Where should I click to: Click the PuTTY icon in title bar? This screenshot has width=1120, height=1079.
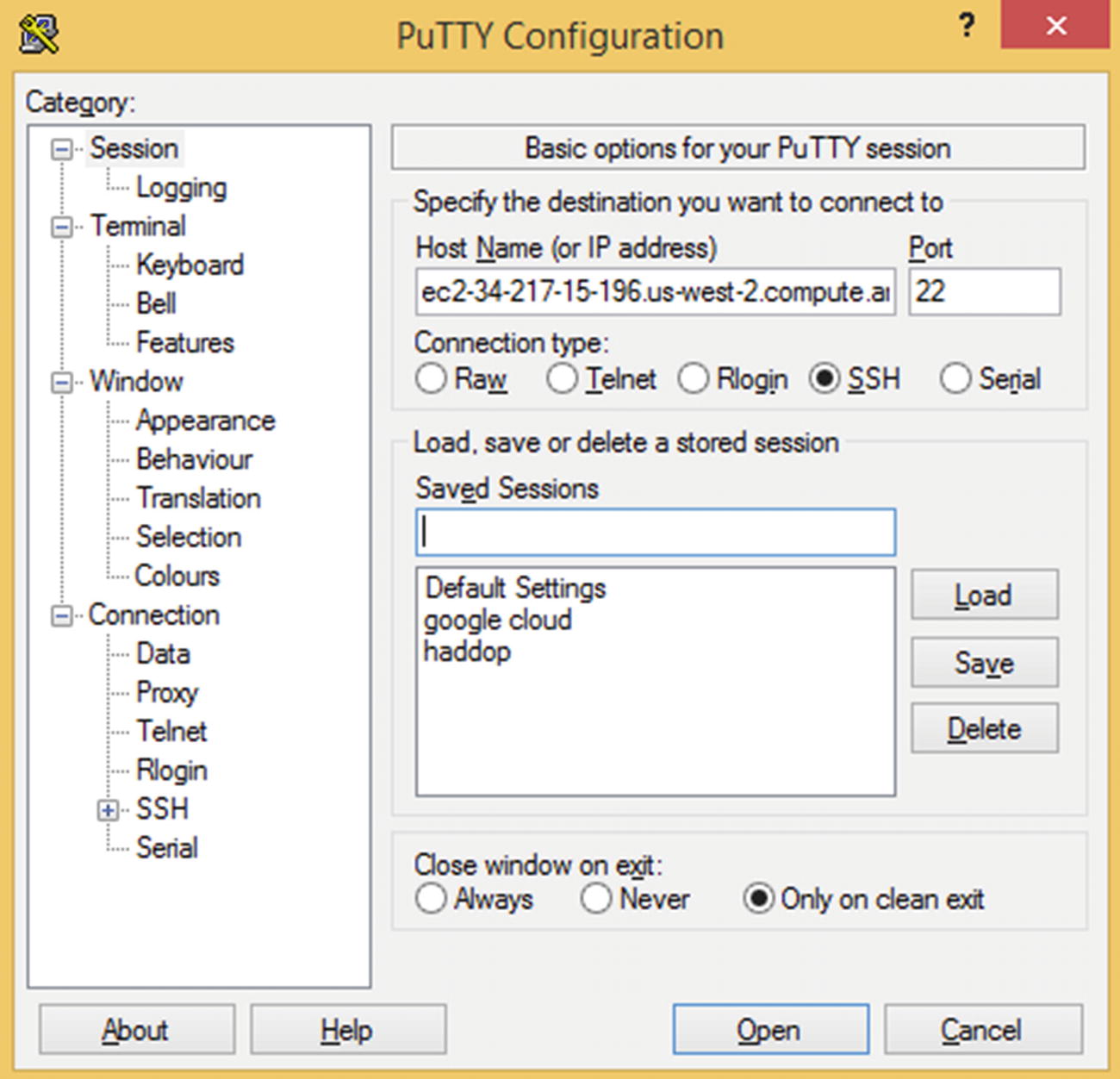(x=39, y=34)
